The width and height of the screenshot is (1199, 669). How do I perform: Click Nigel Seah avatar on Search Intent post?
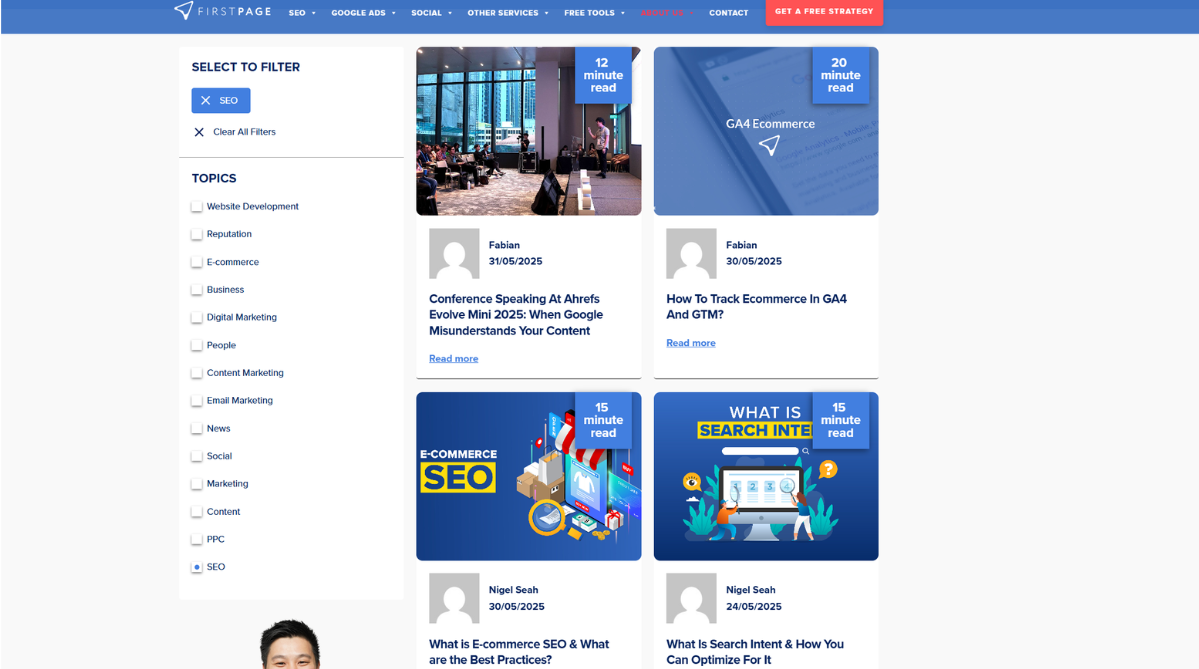point(691,599)
